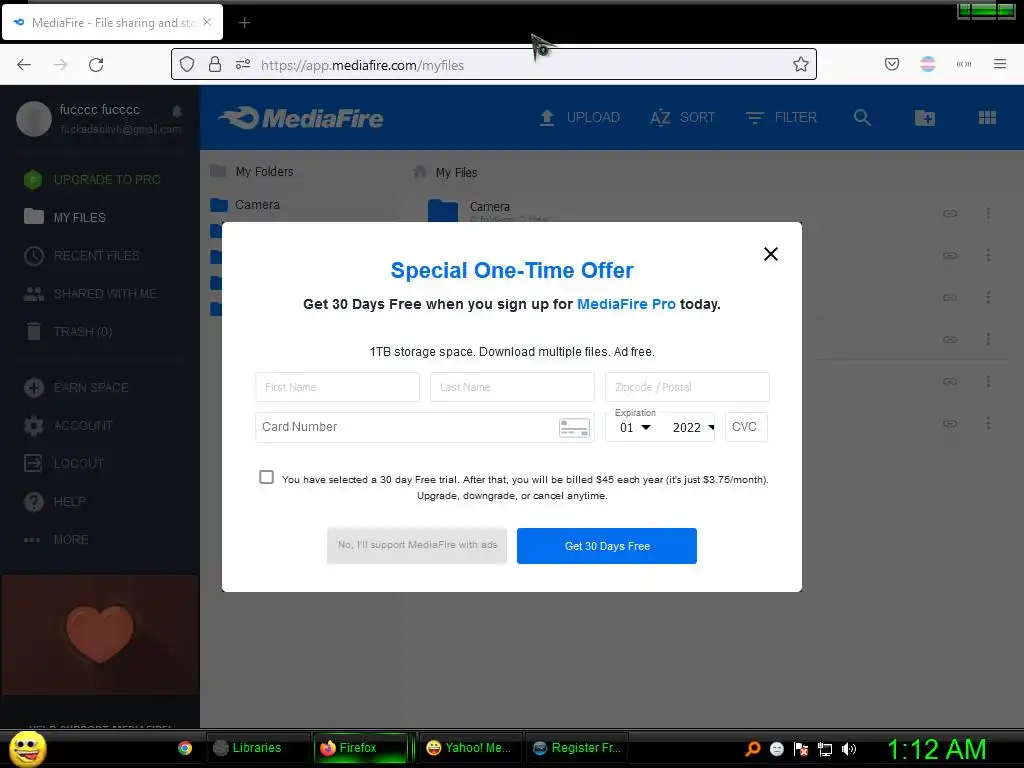Click the MediaFire logo
The height and width of the screenshot is (768, 1024).
tap(301, 118)
